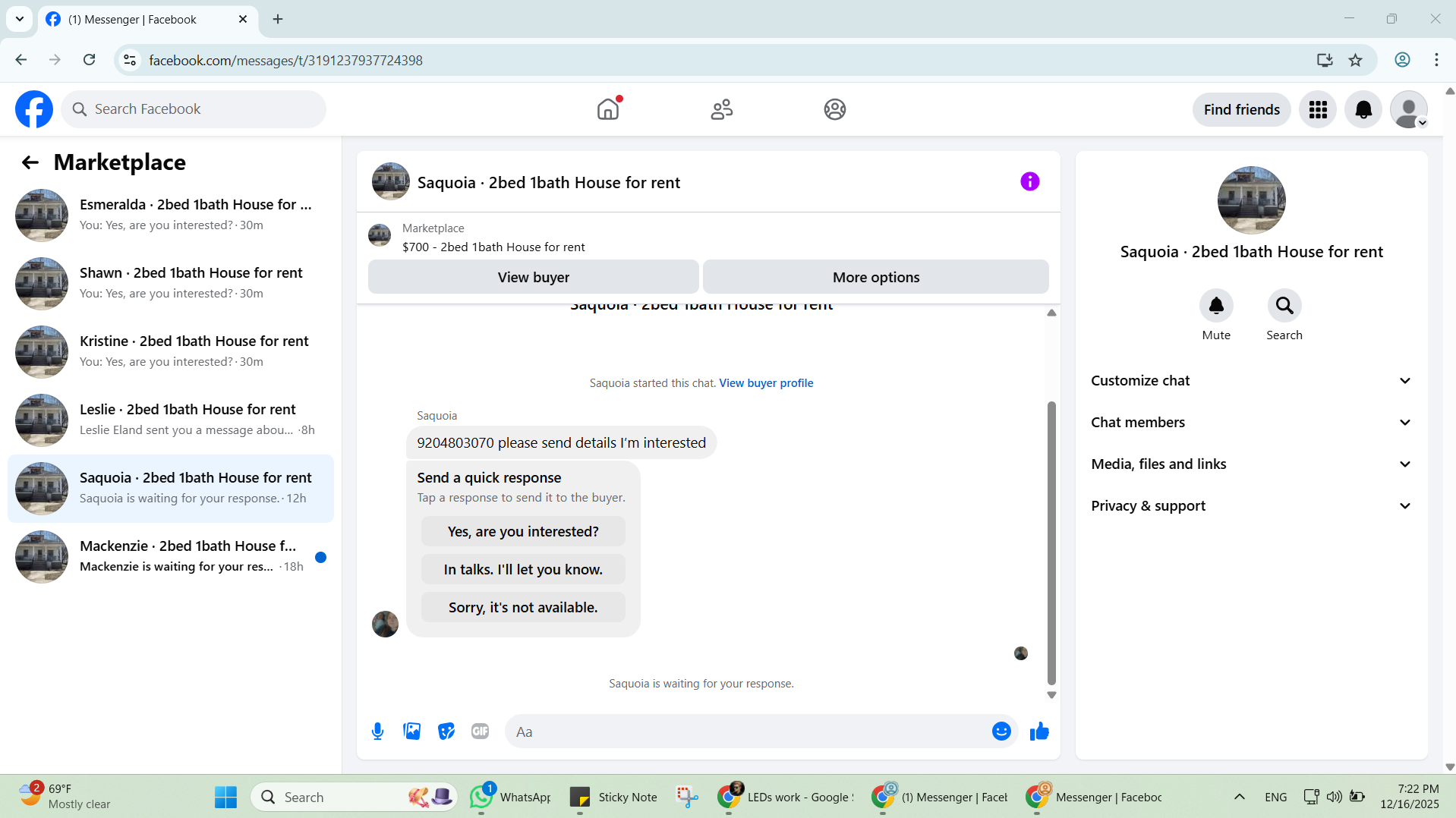Click the Search Facebook field
This screenshot has width=1456, height=818.
click(x=194, y=109)
